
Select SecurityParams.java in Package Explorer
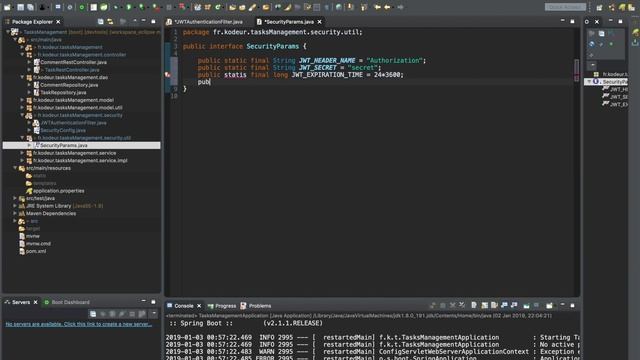click(81, 145)
